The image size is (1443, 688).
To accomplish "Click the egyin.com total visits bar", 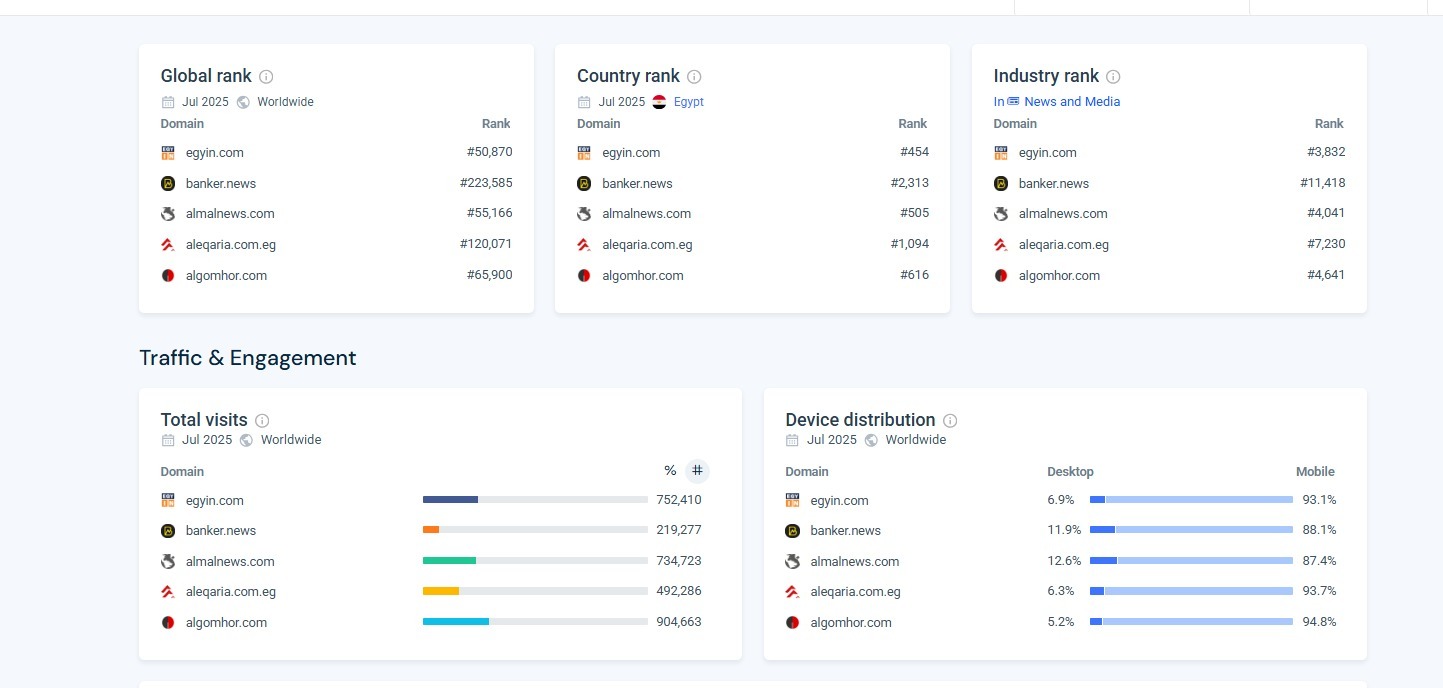I will point(535,500).
